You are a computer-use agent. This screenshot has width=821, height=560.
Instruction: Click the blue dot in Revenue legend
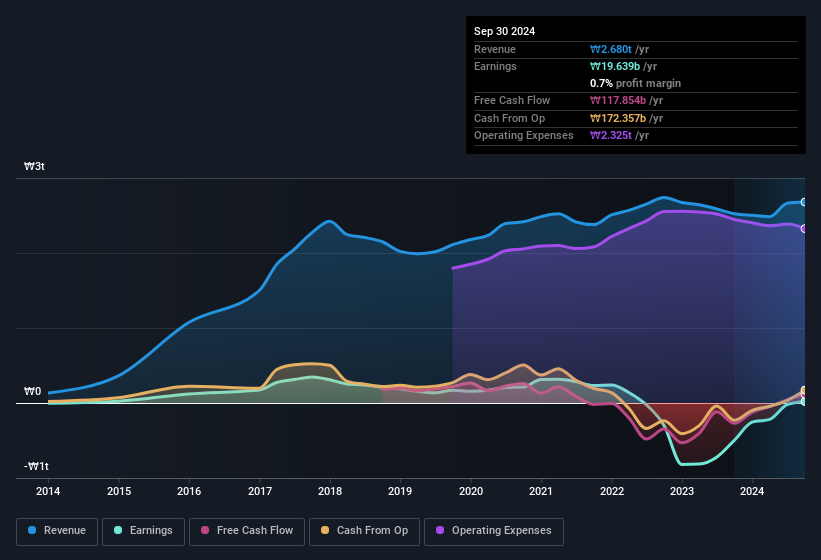[x=32, y=530]
